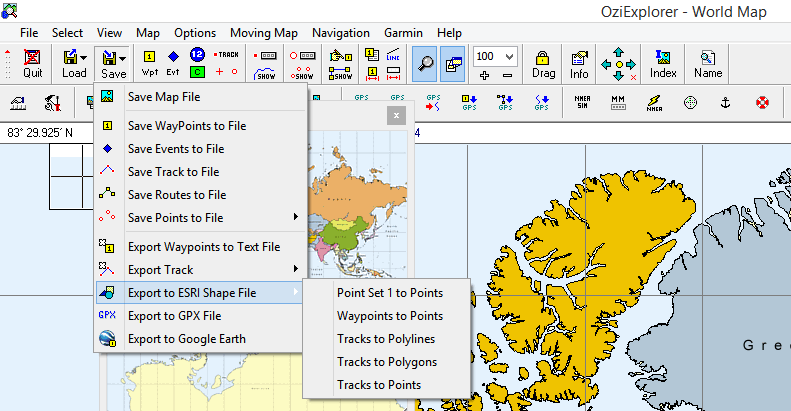Screen dimensions: 791x411
Task: Click the GPS track download icon
Action: click(x=541, y=102)
